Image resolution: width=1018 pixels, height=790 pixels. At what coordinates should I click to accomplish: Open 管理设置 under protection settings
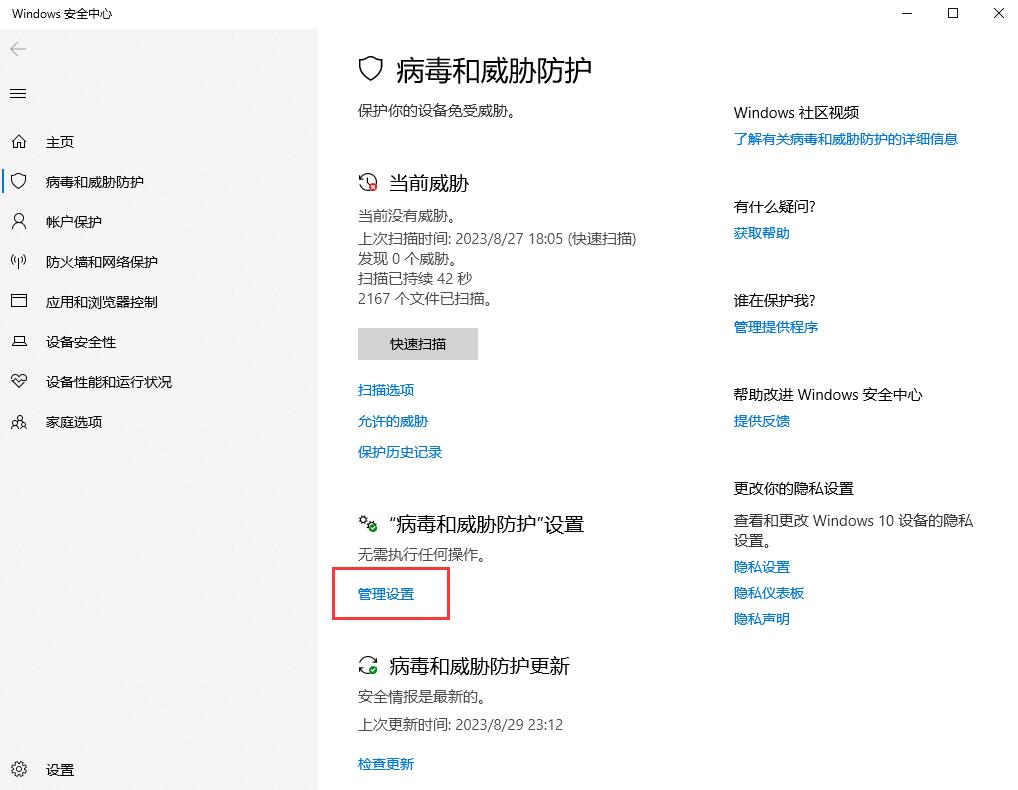[x=386, y=594]
